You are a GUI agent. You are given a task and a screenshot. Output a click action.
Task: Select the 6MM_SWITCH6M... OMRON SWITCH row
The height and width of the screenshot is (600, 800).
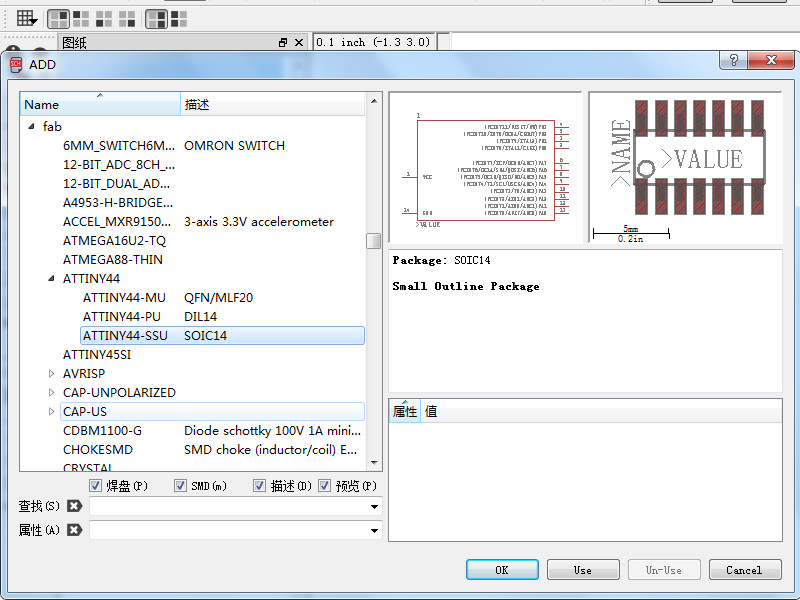[212, 145]
